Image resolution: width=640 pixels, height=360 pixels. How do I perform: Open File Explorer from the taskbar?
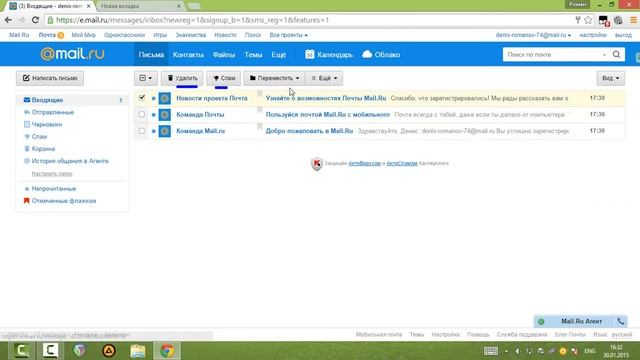tap(138, 351)
